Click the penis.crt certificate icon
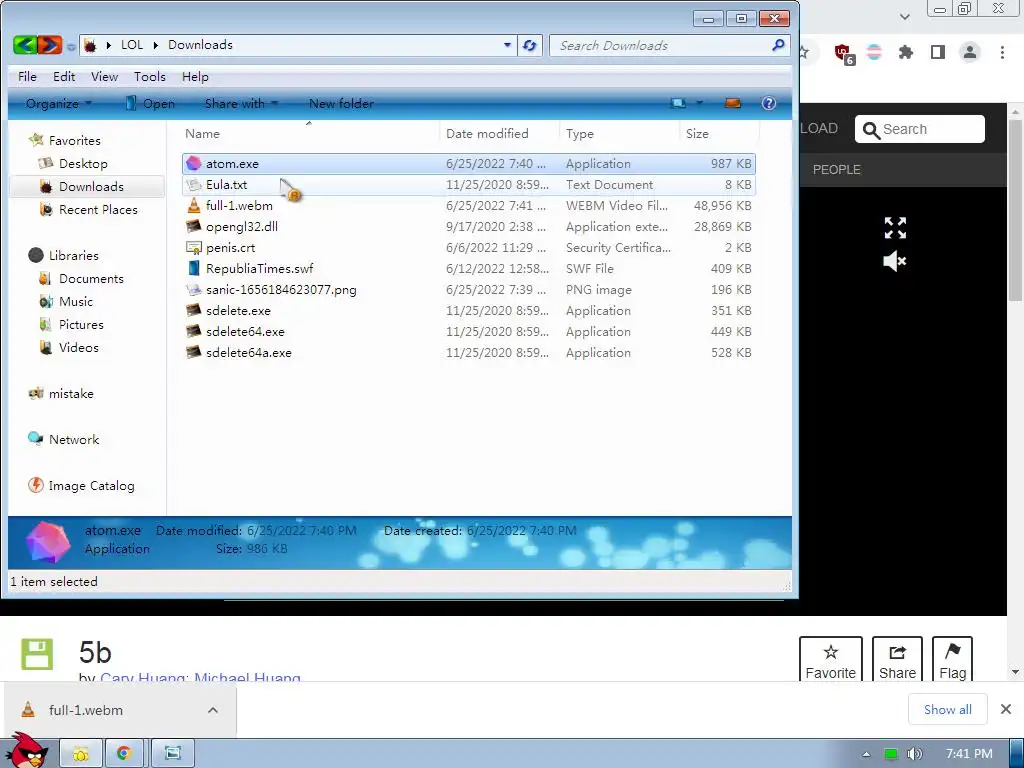Viewport: 1024px width, 768px height. (x=193, y=248)
